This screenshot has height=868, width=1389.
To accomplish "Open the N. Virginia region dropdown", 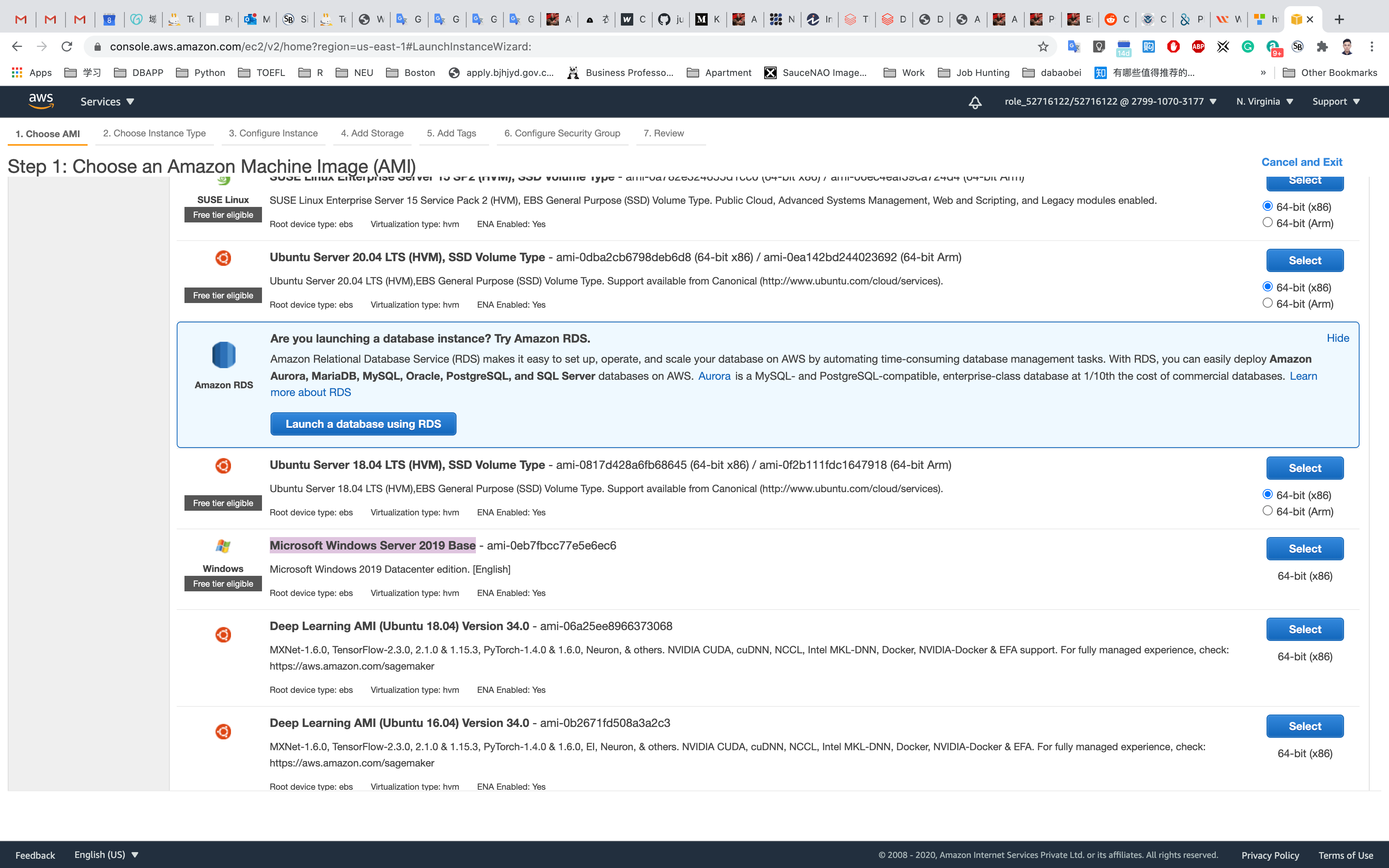I will click(x=1264, y=102).
